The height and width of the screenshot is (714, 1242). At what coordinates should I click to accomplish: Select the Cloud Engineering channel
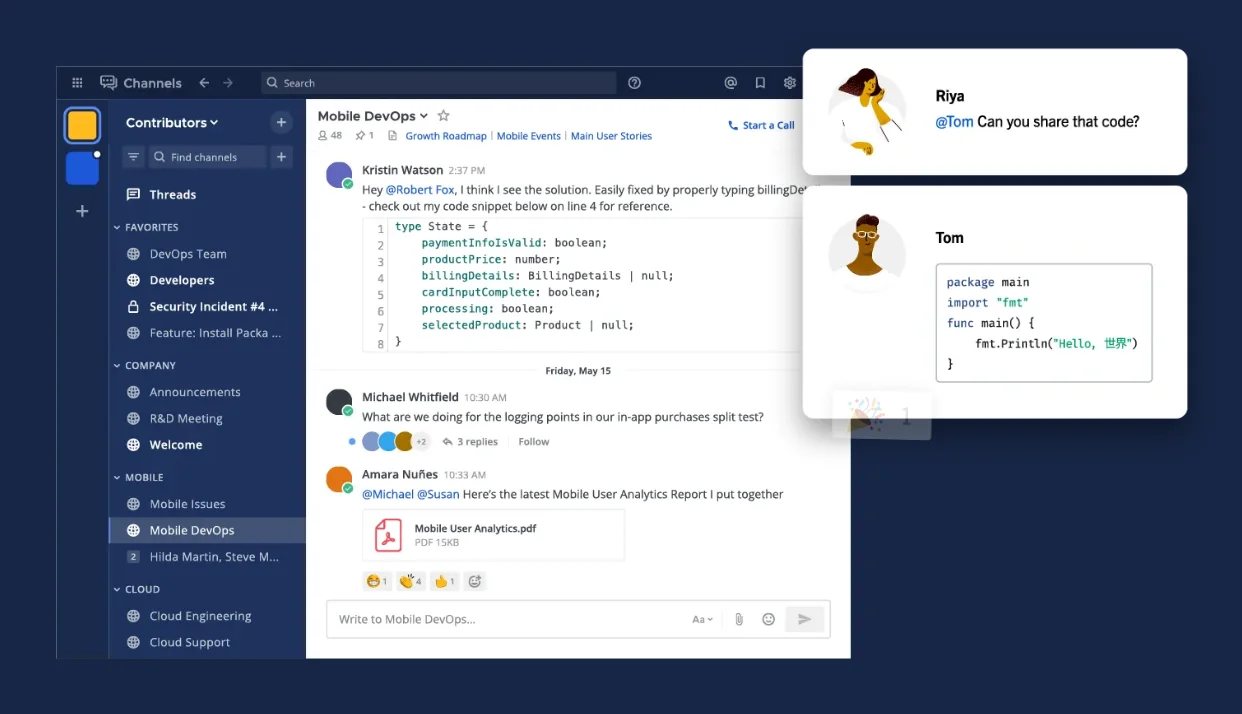pyautogui.click(x=200, y=616)
